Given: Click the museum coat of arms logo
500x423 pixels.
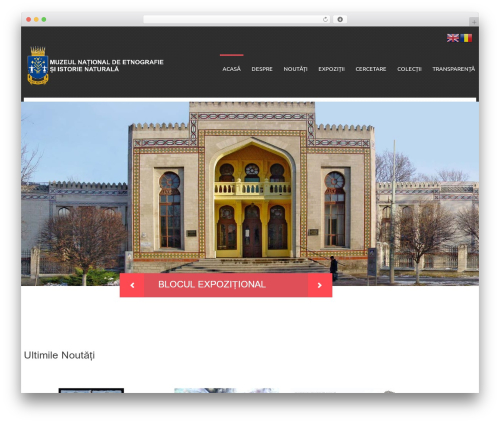Looking at the screenshot, I should coord(38,65).
